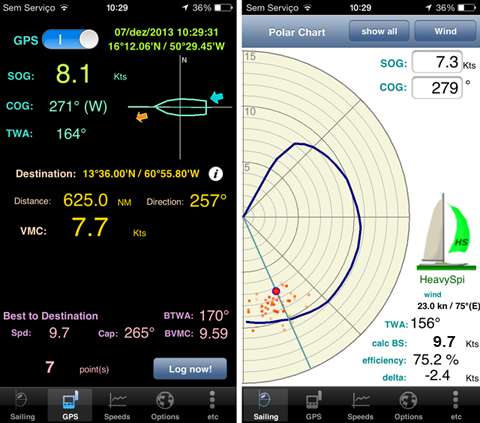Tap the destination coordinates text
Screen dimensions: 480x423
(x=141, y=174)
